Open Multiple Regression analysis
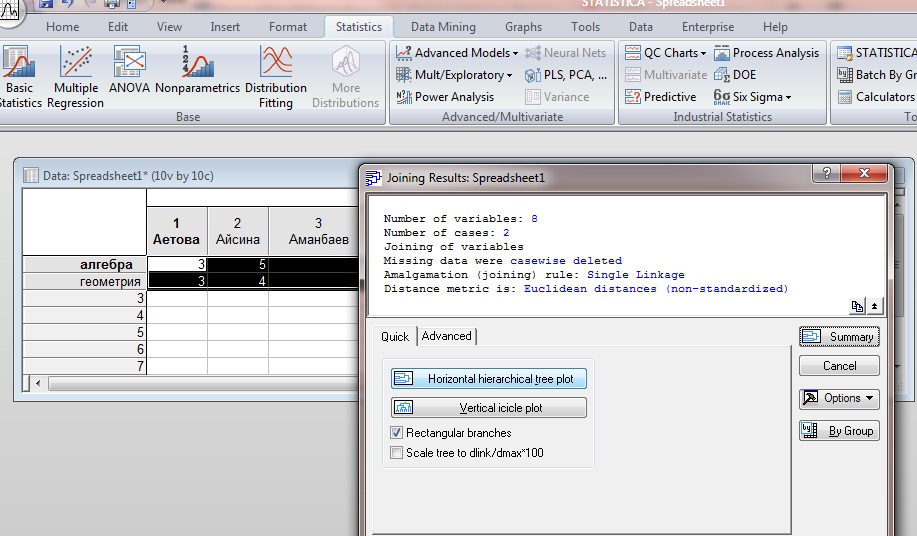This screenshot has height=536, width=917. [x=75, y=77]
